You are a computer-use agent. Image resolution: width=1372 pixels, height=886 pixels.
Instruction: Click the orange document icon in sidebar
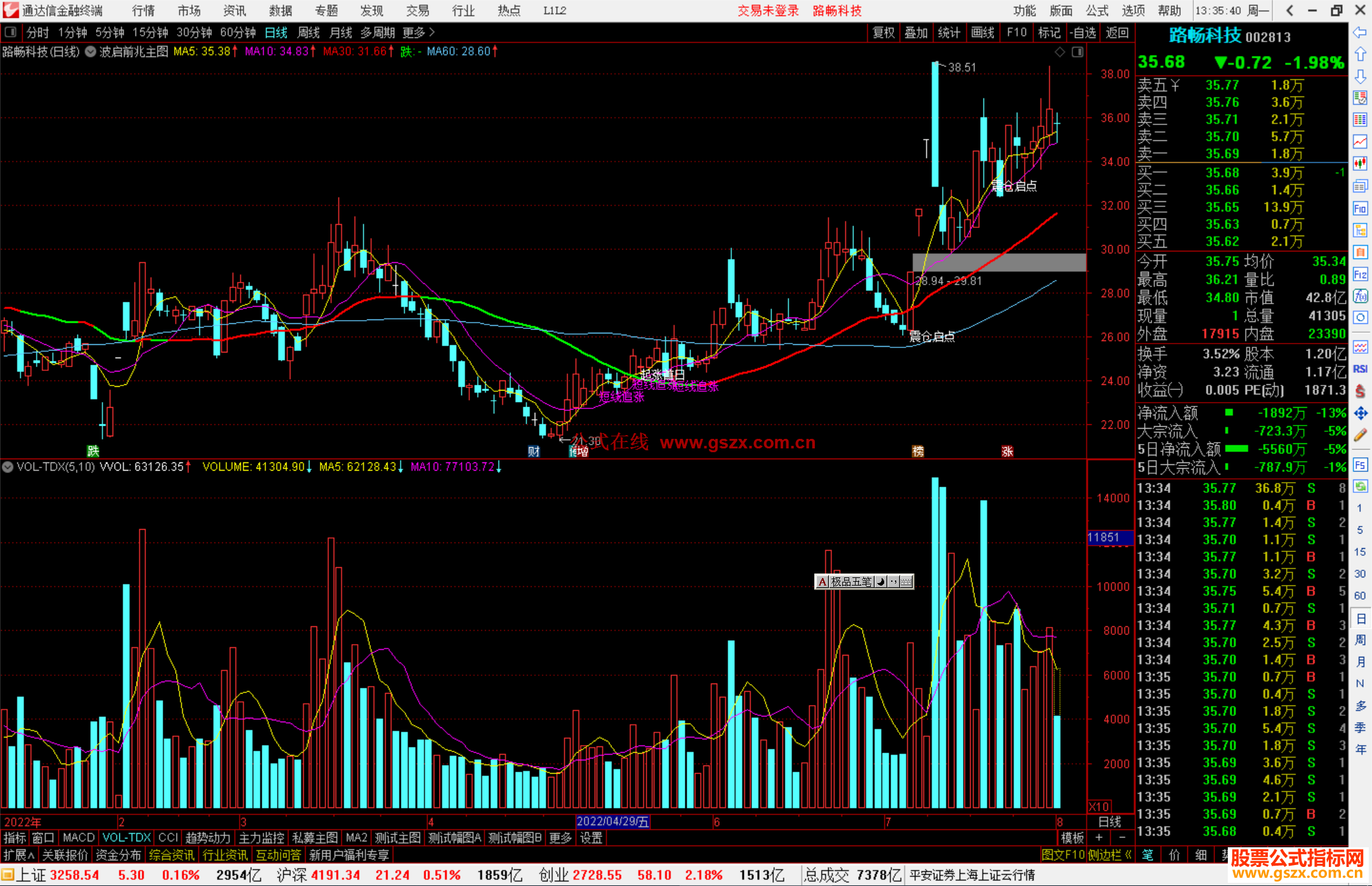(x=1360, y=252)
